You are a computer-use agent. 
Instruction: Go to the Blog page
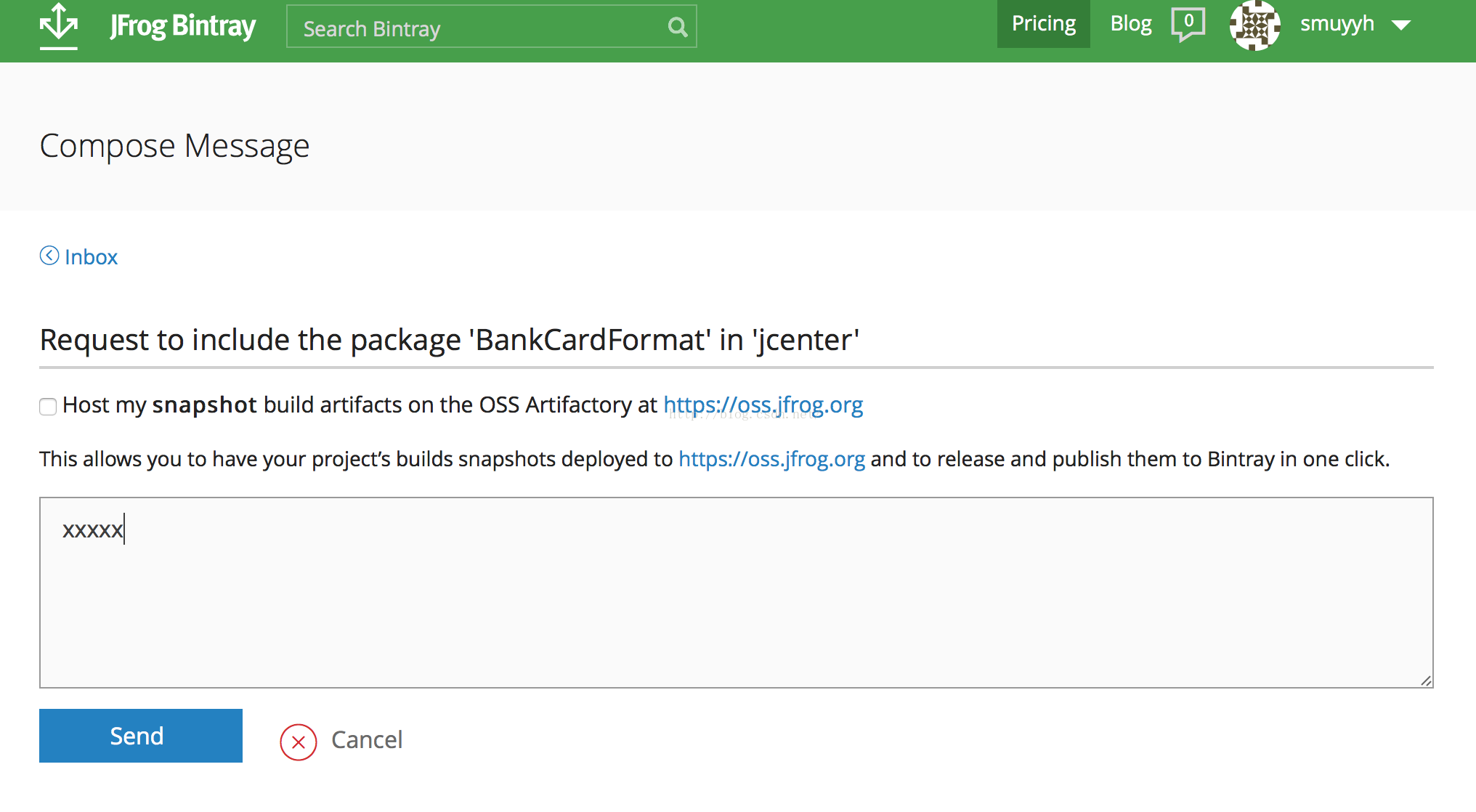[1130, 24]
